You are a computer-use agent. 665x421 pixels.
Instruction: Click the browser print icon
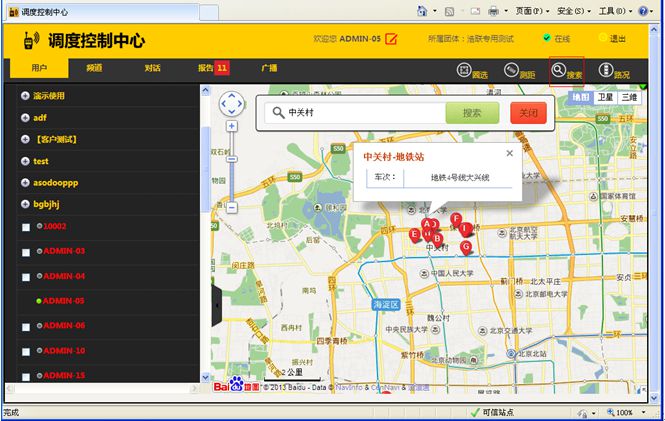click(493, 11)
